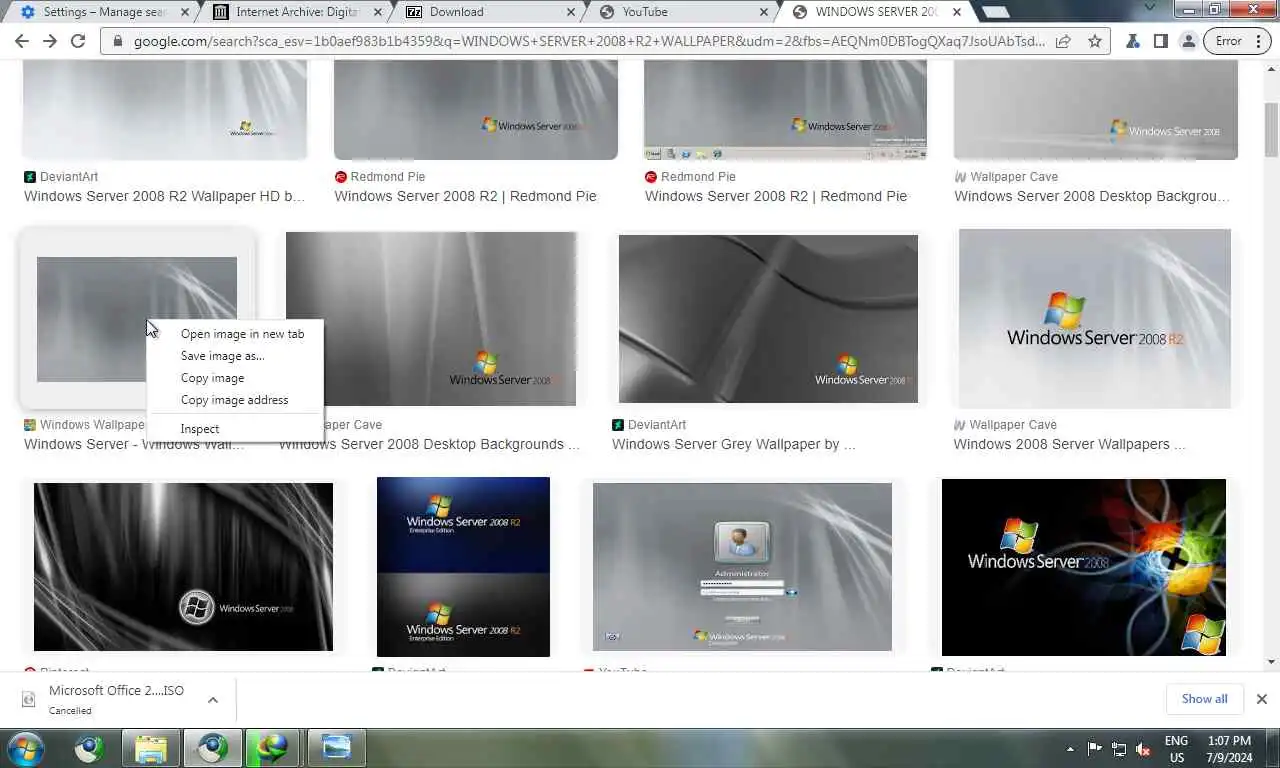This screenshot has width=1280, height=768.
Task: Open Windows Server 2008 Desktop Backgrou... Wallpaper Cave link
Action: point(1092,196)
